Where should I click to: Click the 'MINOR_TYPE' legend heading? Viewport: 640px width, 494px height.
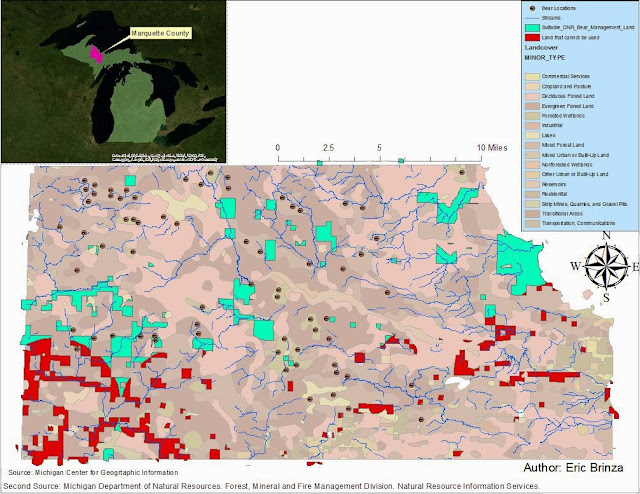click(545, 58)
